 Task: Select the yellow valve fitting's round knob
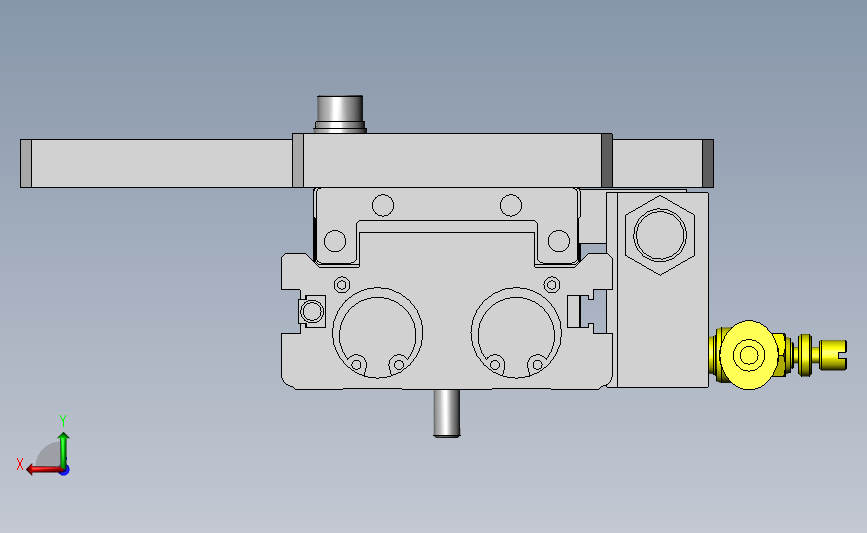749,355
